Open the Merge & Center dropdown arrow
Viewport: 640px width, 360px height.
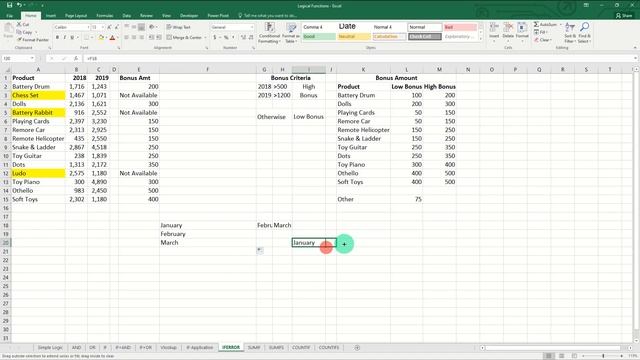[x=205, y=38]
